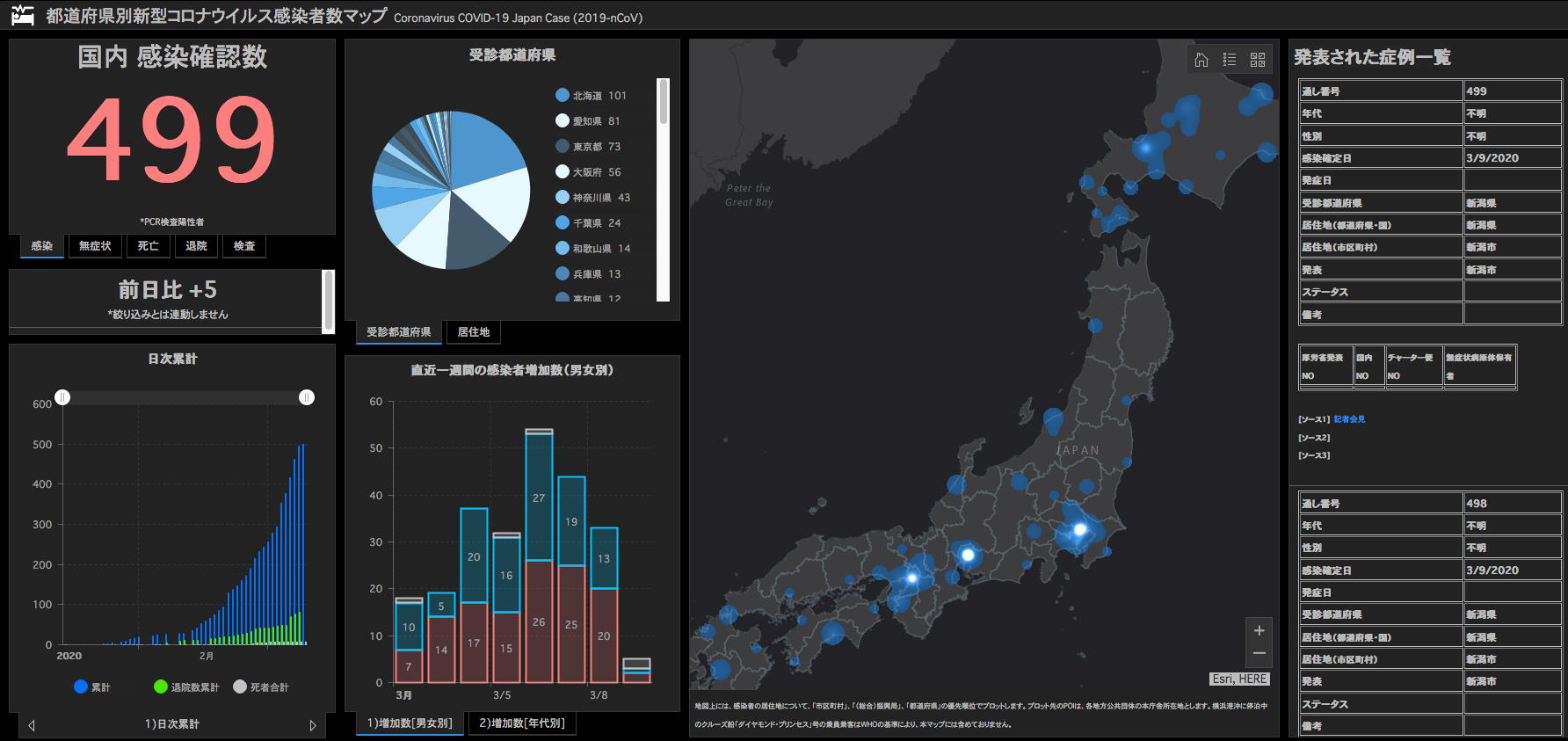Show the 1)増加数[男女別] chart tab
Viewport: 1568px width, 741px height.
point(410,723)
